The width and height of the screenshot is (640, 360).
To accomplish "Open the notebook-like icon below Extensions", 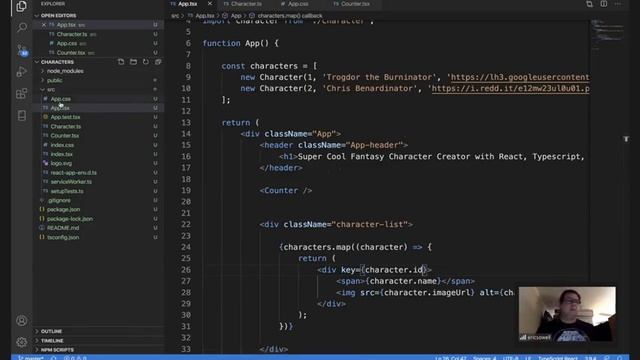I will pos(22,116).
